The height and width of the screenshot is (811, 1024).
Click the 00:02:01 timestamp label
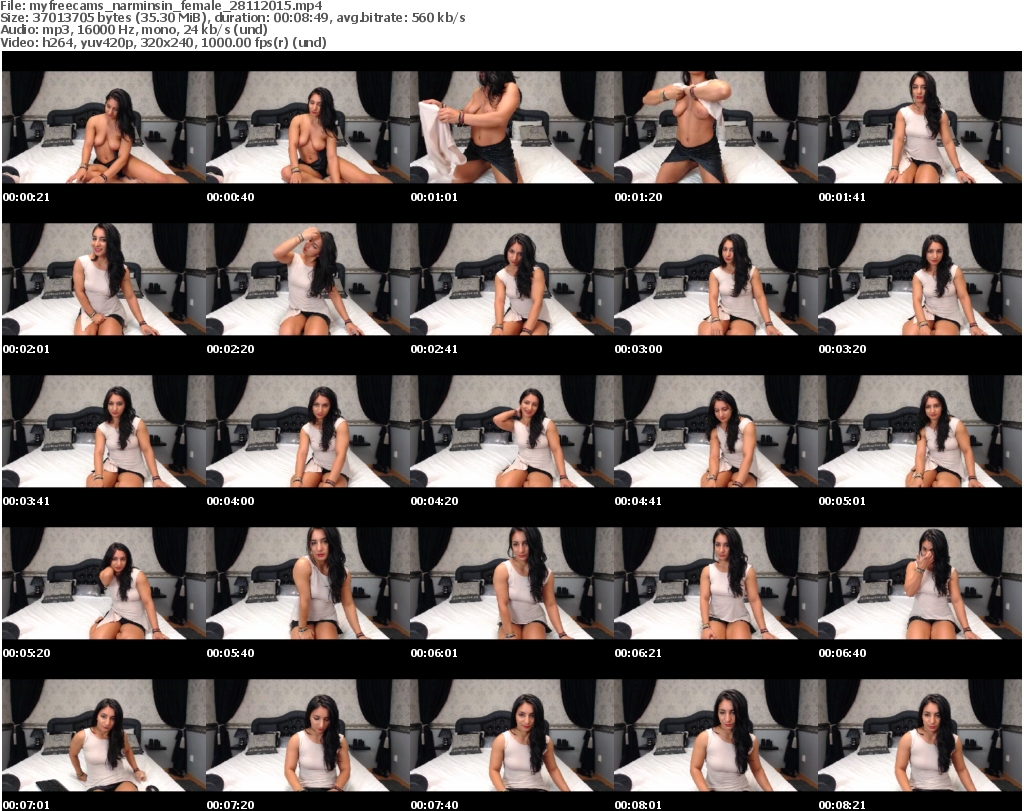pyautogui.click(x=26, y=349)
